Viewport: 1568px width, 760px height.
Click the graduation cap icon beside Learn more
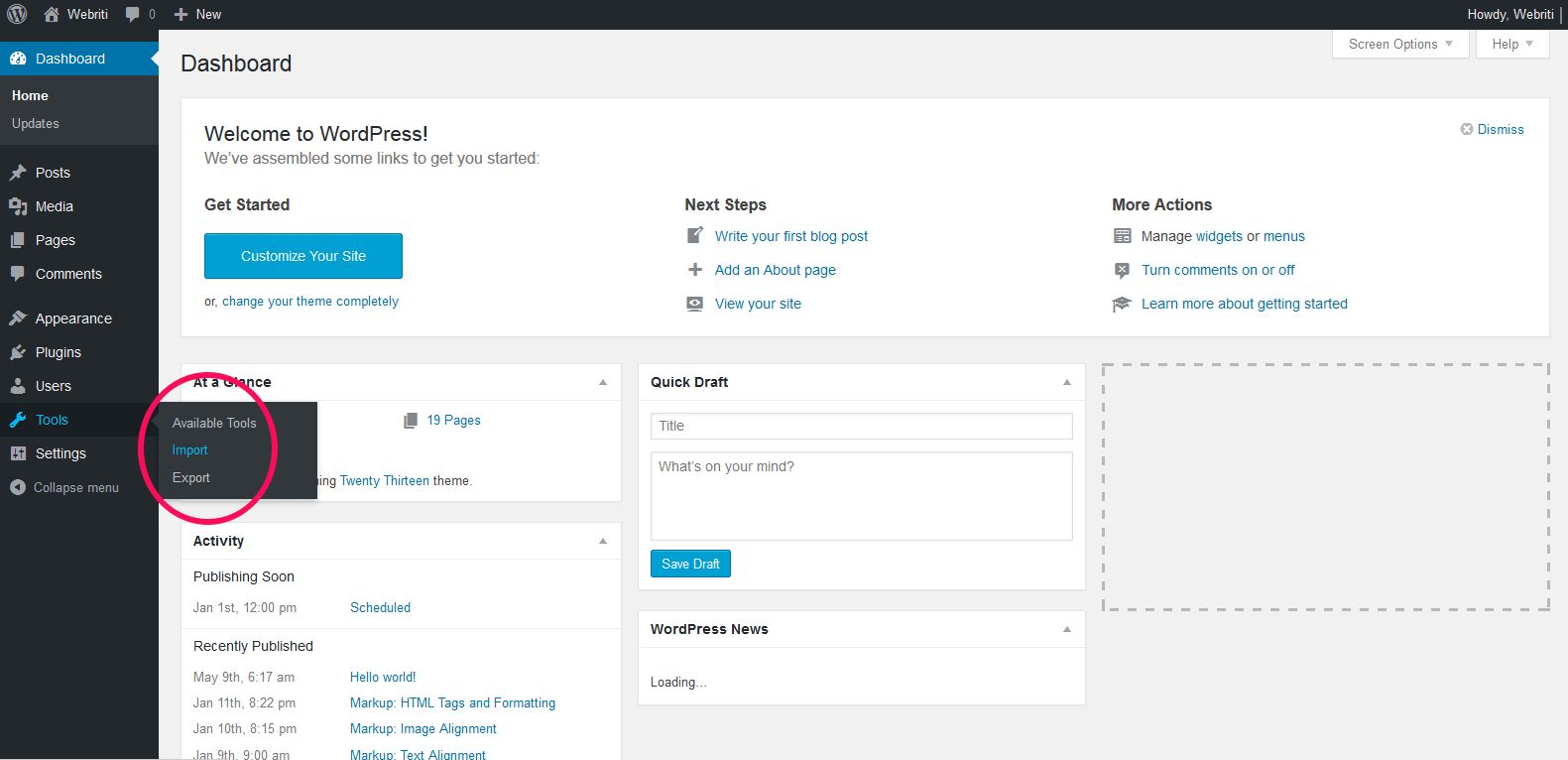pyautogui.click(x=1122, y=304)
